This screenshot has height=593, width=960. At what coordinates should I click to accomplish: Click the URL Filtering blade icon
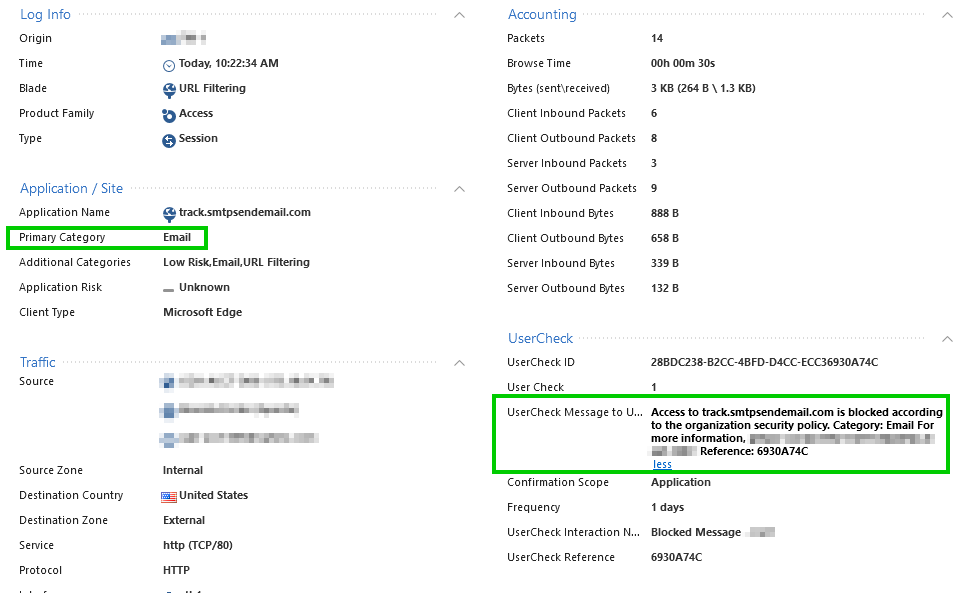pos(167,88)
